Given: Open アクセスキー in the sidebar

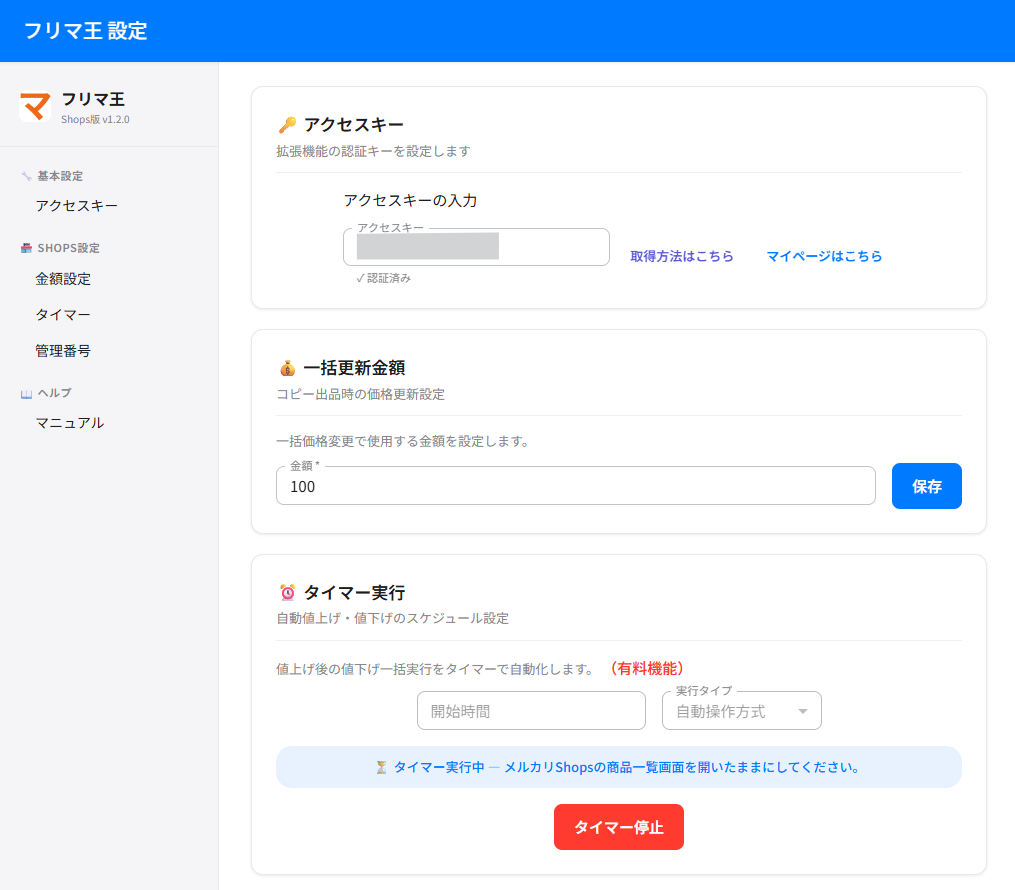Looking at the screenshot, I should coord(77,206).
